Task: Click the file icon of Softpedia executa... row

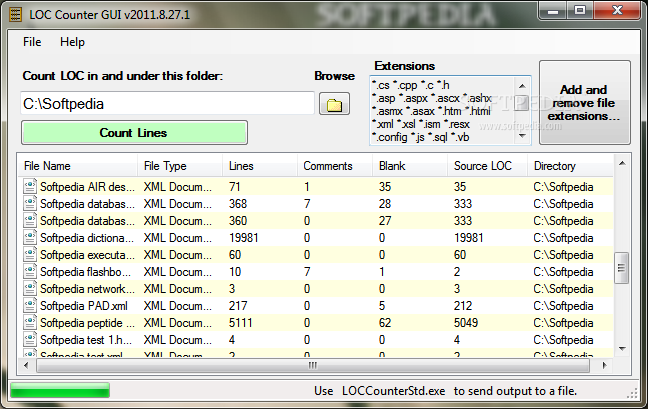Action: point(30,254)
